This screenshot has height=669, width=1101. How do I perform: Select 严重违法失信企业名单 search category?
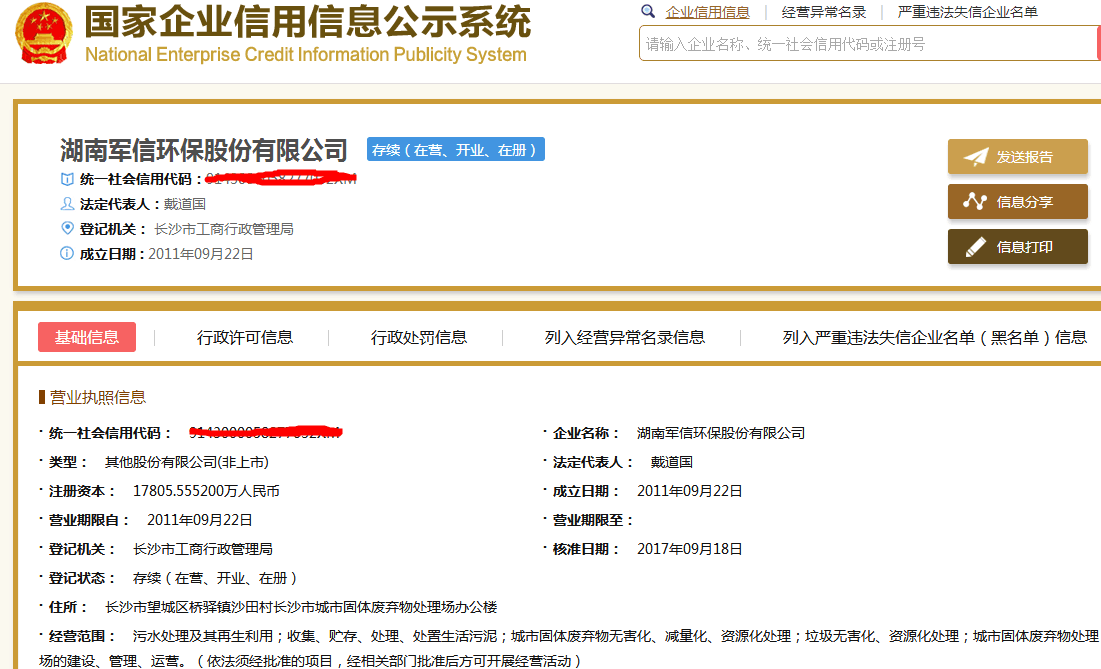968,12
